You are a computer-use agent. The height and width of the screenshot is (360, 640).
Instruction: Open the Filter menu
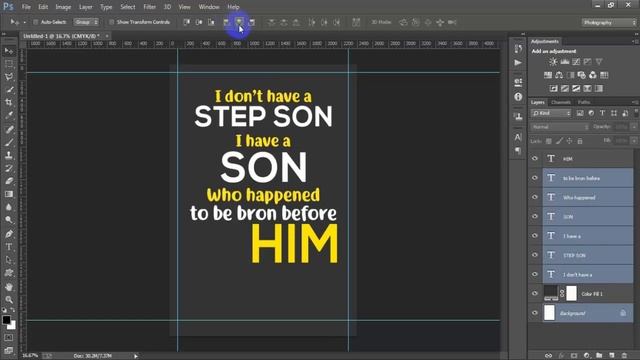149,7
